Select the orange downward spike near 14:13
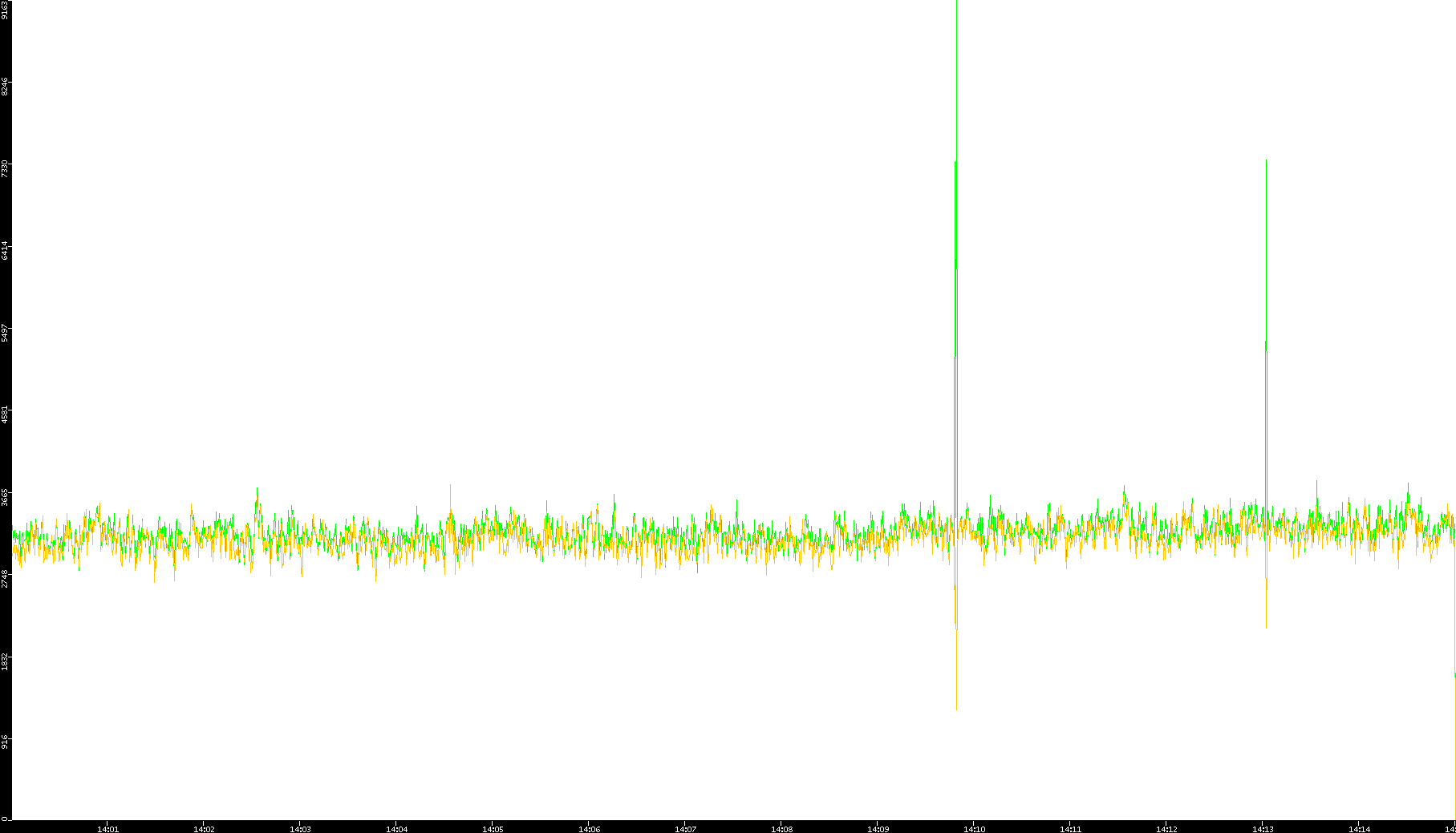 click(1266, 625)
